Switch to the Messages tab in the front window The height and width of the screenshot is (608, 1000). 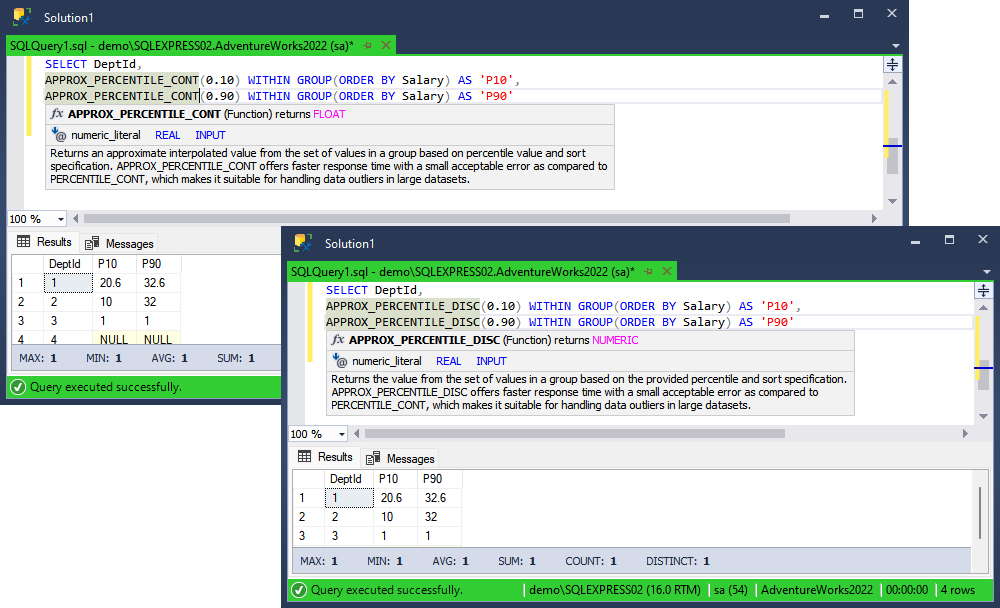pos(401,458)
